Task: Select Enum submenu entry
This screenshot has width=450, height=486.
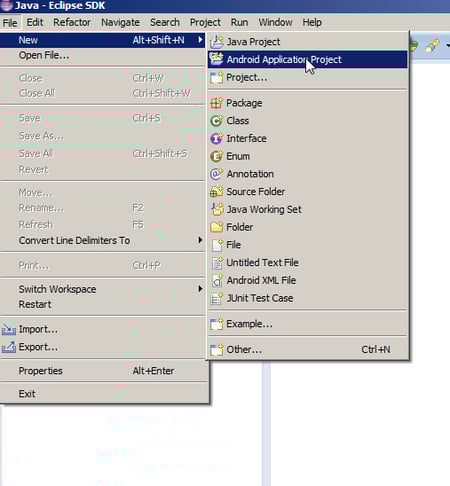Action: [307, 156]
